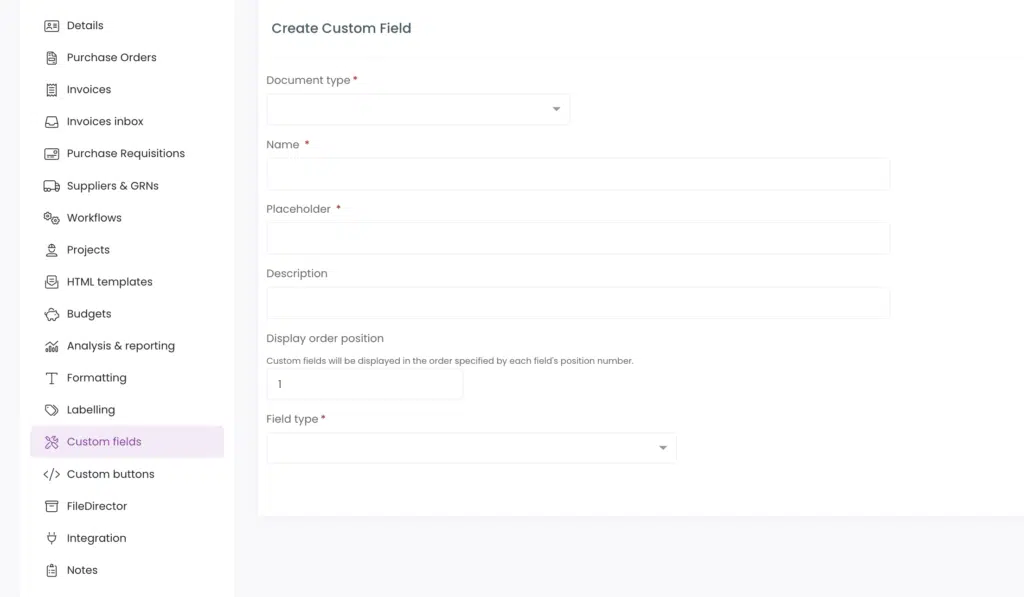Click the Invoices inbox tray icon
1024x597 pixels.
52,121
